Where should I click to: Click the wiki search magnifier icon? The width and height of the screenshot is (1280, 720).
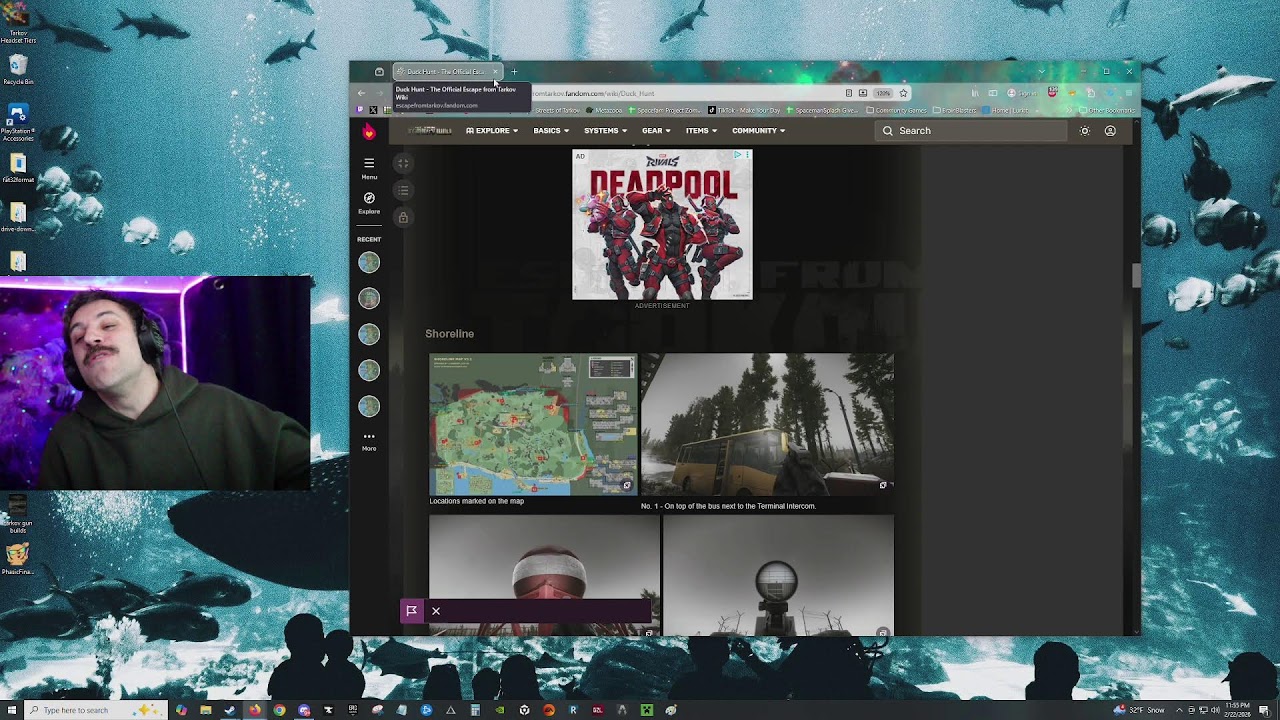[887, 131]
